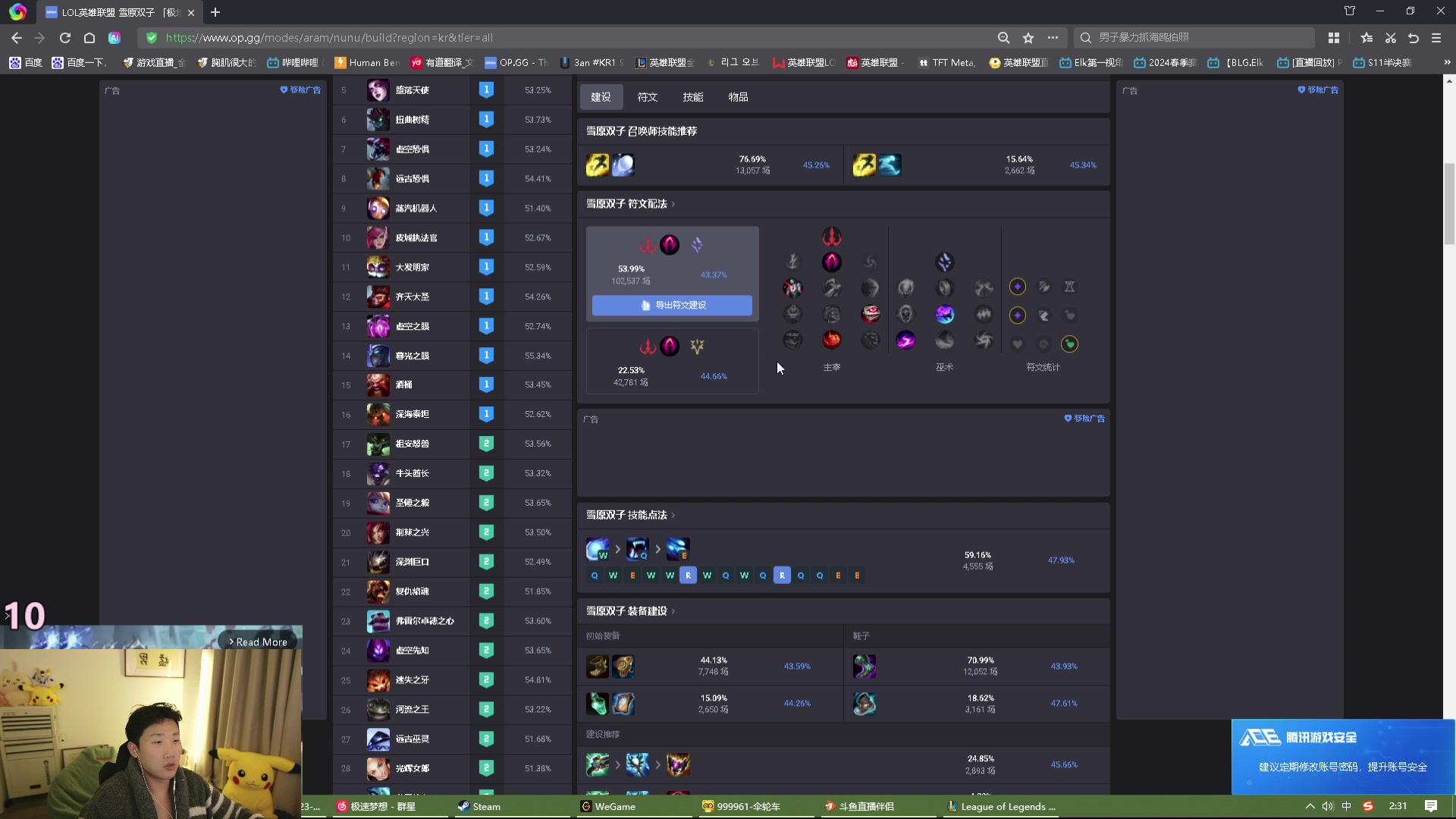Image resolution: width=1456 pixels, height=819 pixels.
Task: Switch to the 物品 items tab
Action: (739, 97)
